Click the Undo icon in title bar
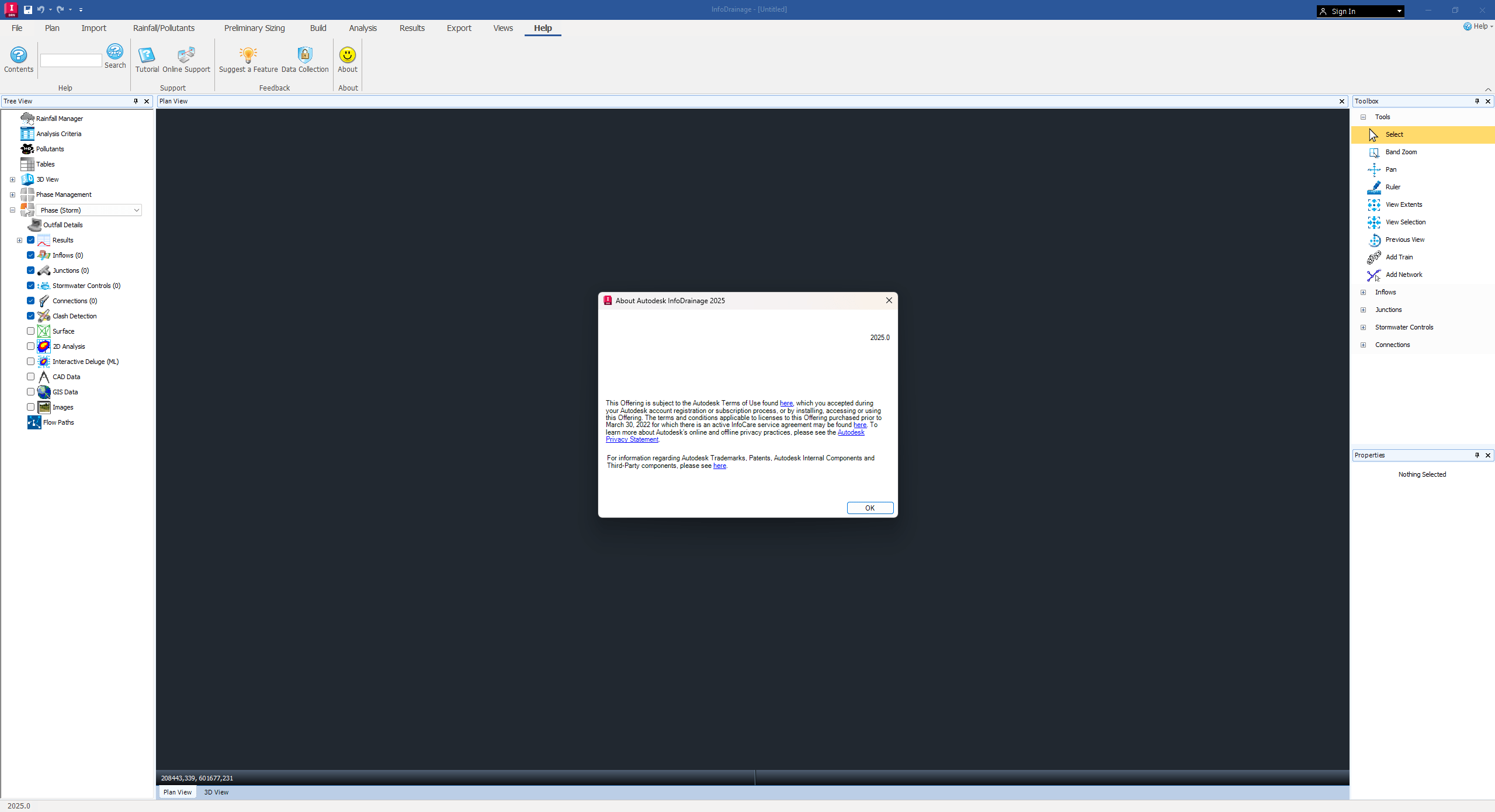 click(x=40, y=9)
